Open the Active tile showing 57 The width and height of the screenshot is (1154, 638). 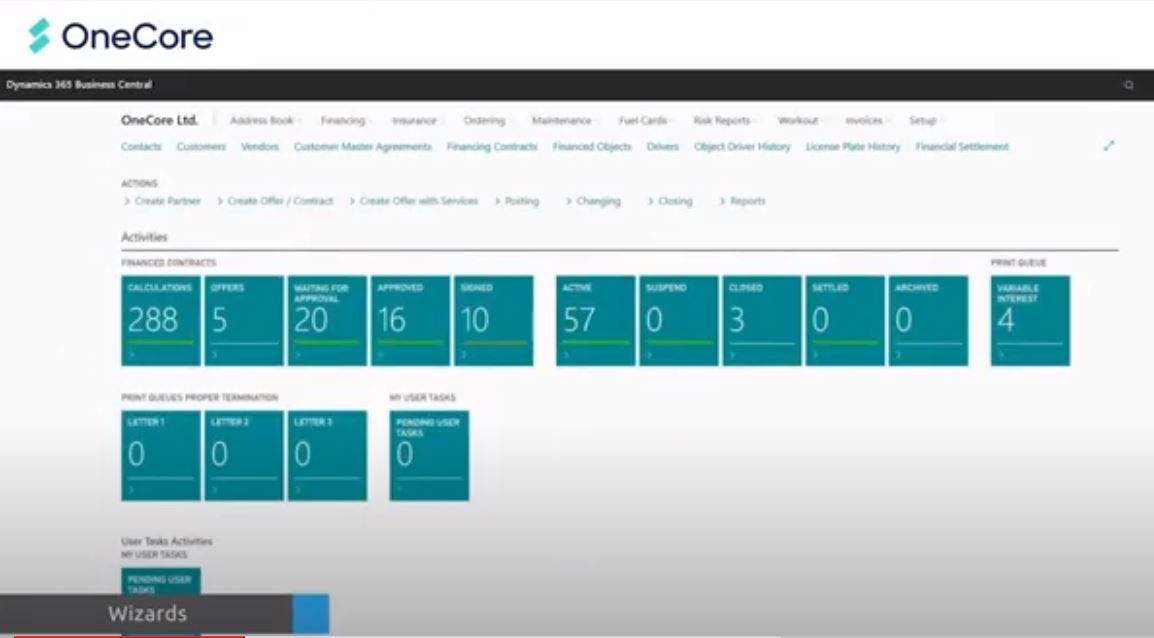click(595, 321)
